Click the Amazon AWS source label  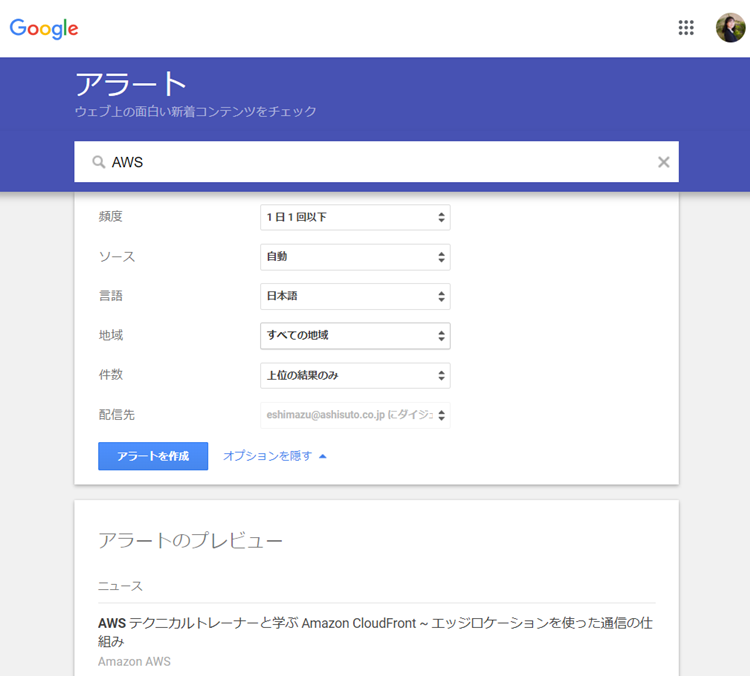[134, 662]
